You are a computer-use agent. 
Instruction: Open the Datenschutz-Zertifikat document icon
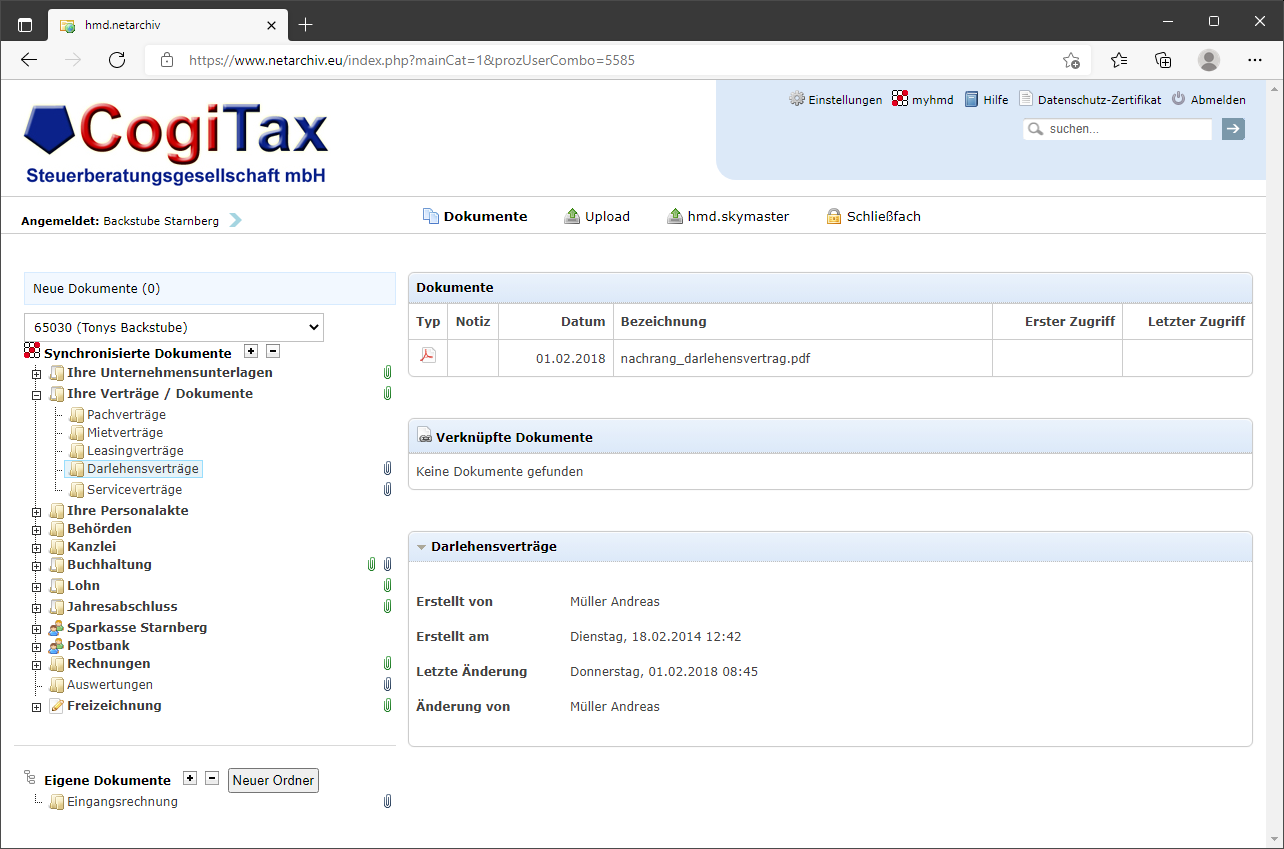1024,98
